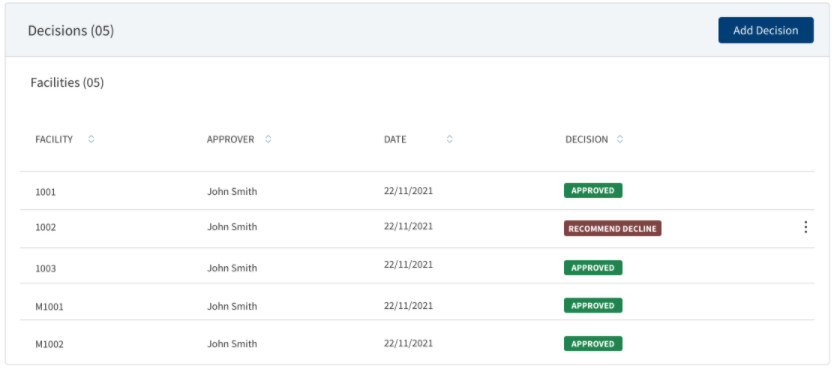Select facility 1001 row
Viewport: 835px width, 371px height.
coord(417,191)
